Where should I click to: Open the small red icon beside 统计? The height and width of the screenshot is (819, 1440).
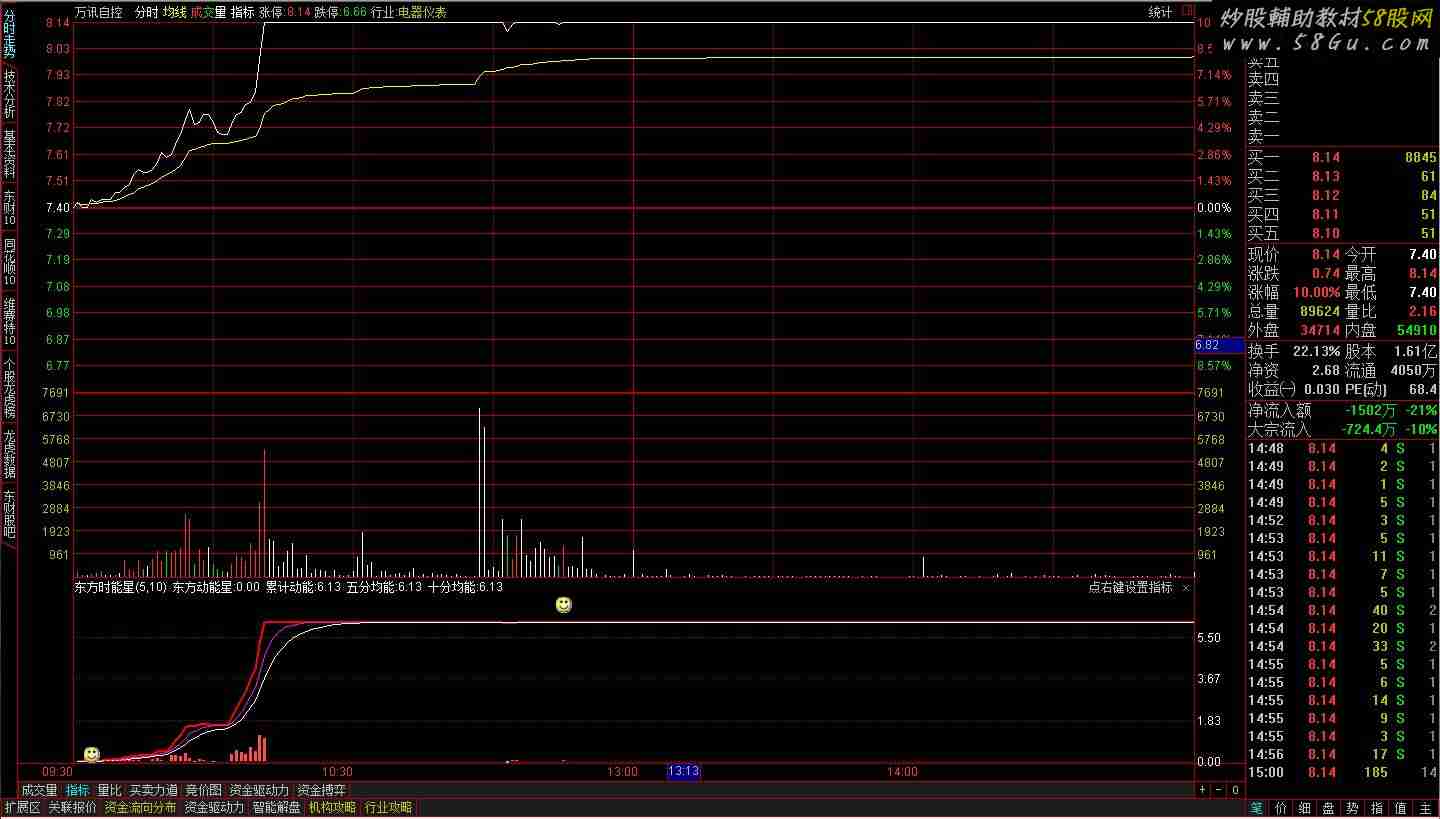[x=1188, y=11]
